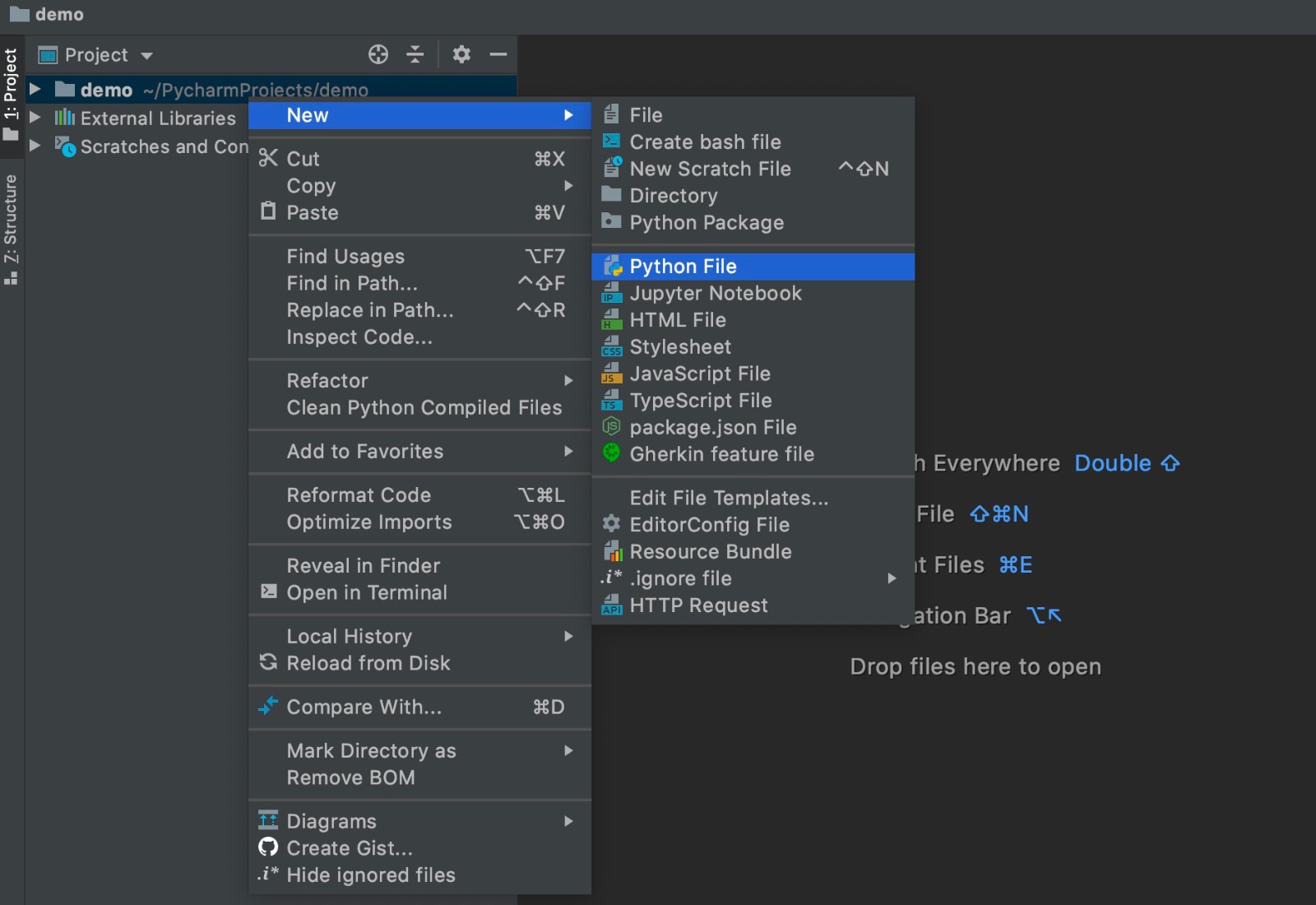Click the Compare With arrows icon
The height and width of the screenshot is (905, 1316).
click(x=268, y=706)
